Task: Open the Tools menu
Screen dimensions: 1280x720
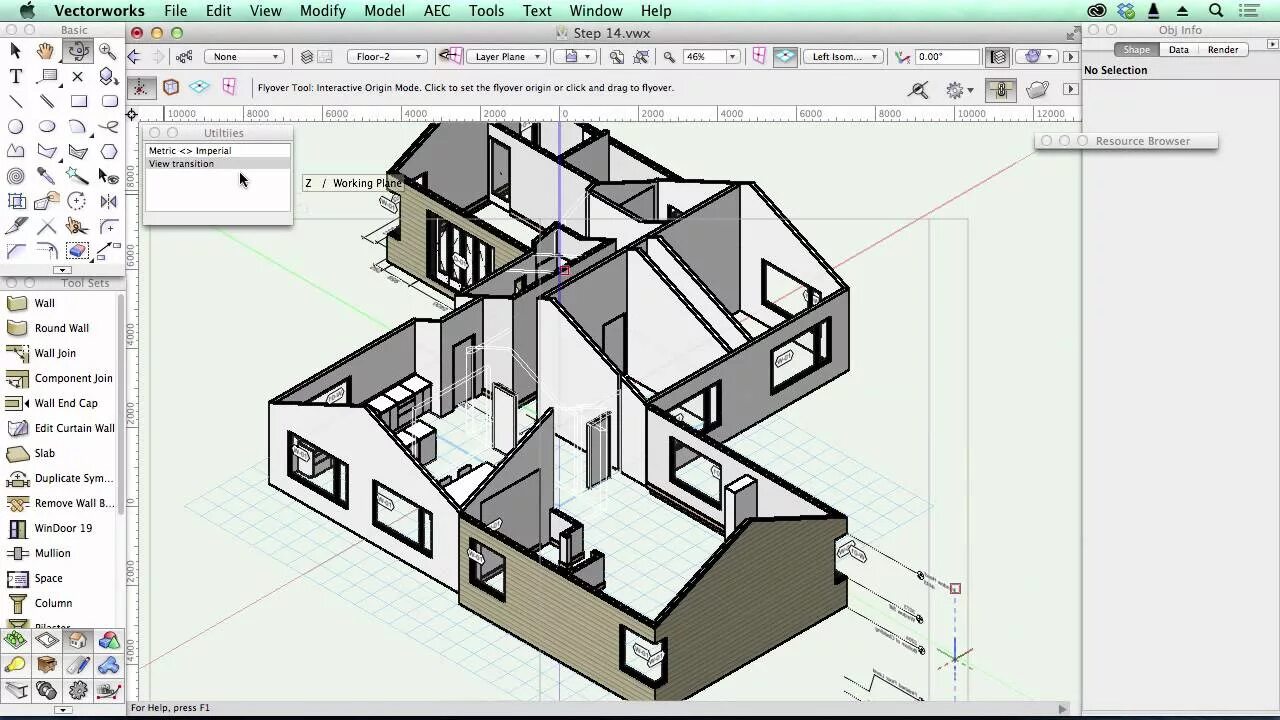Action: pos(486,11)
